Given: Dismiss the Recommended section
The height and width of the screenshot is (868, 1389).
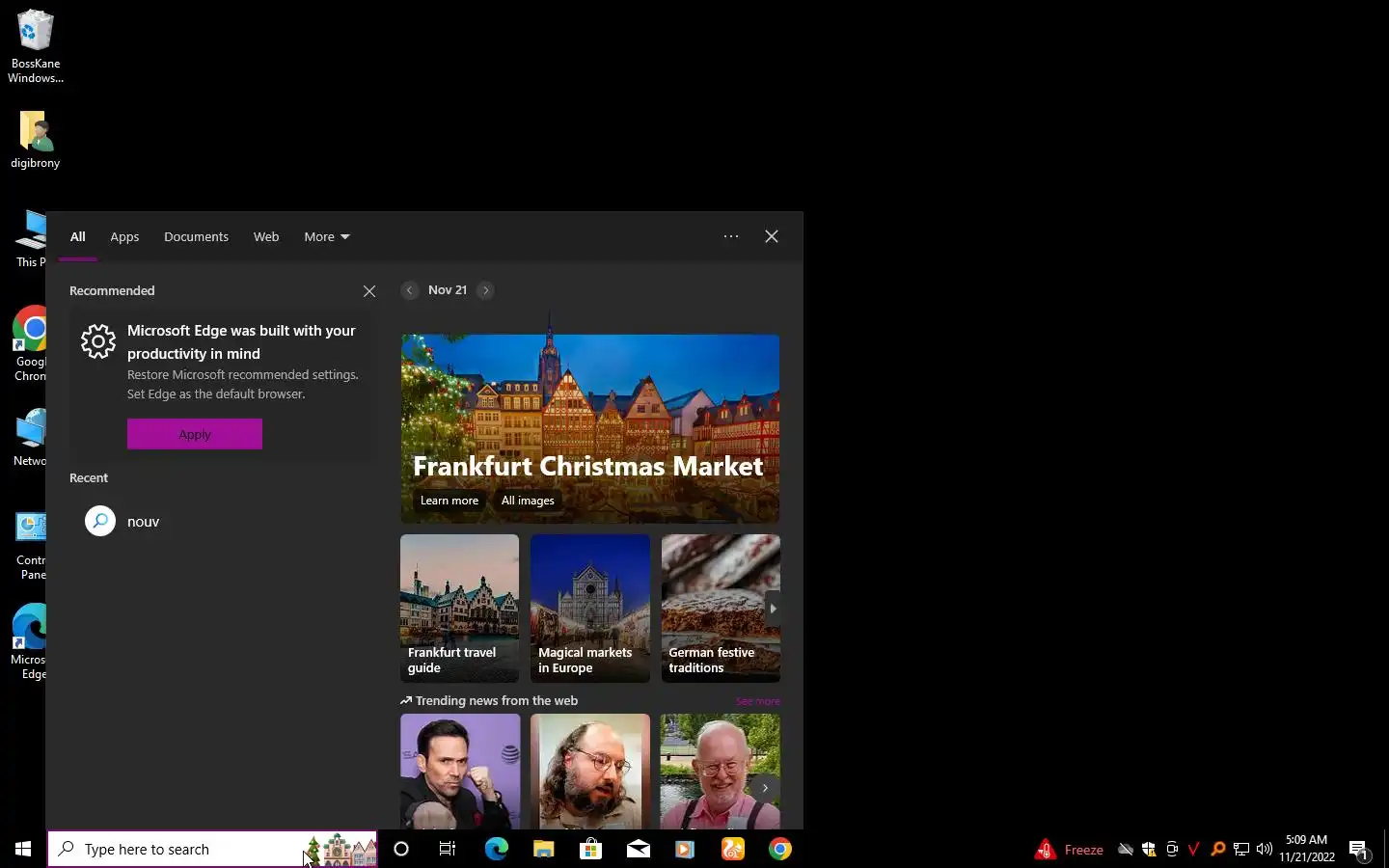Looking at the screenshot, I should coord(369,291).
